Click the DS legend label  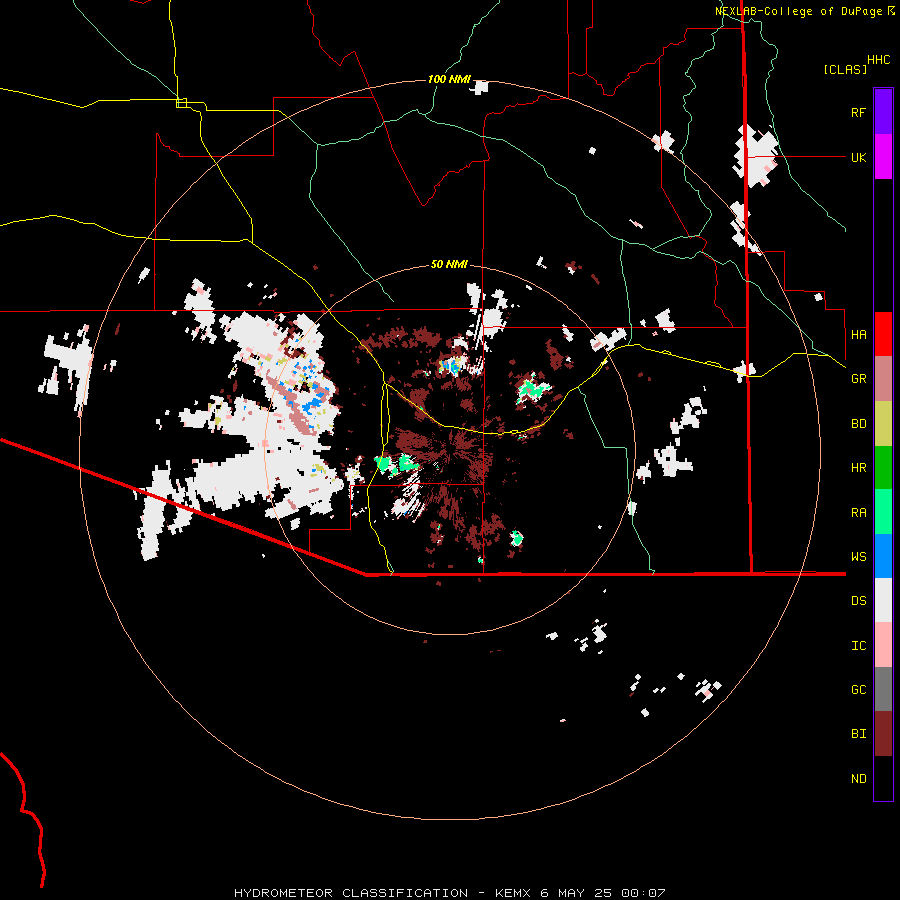(858, 601)
